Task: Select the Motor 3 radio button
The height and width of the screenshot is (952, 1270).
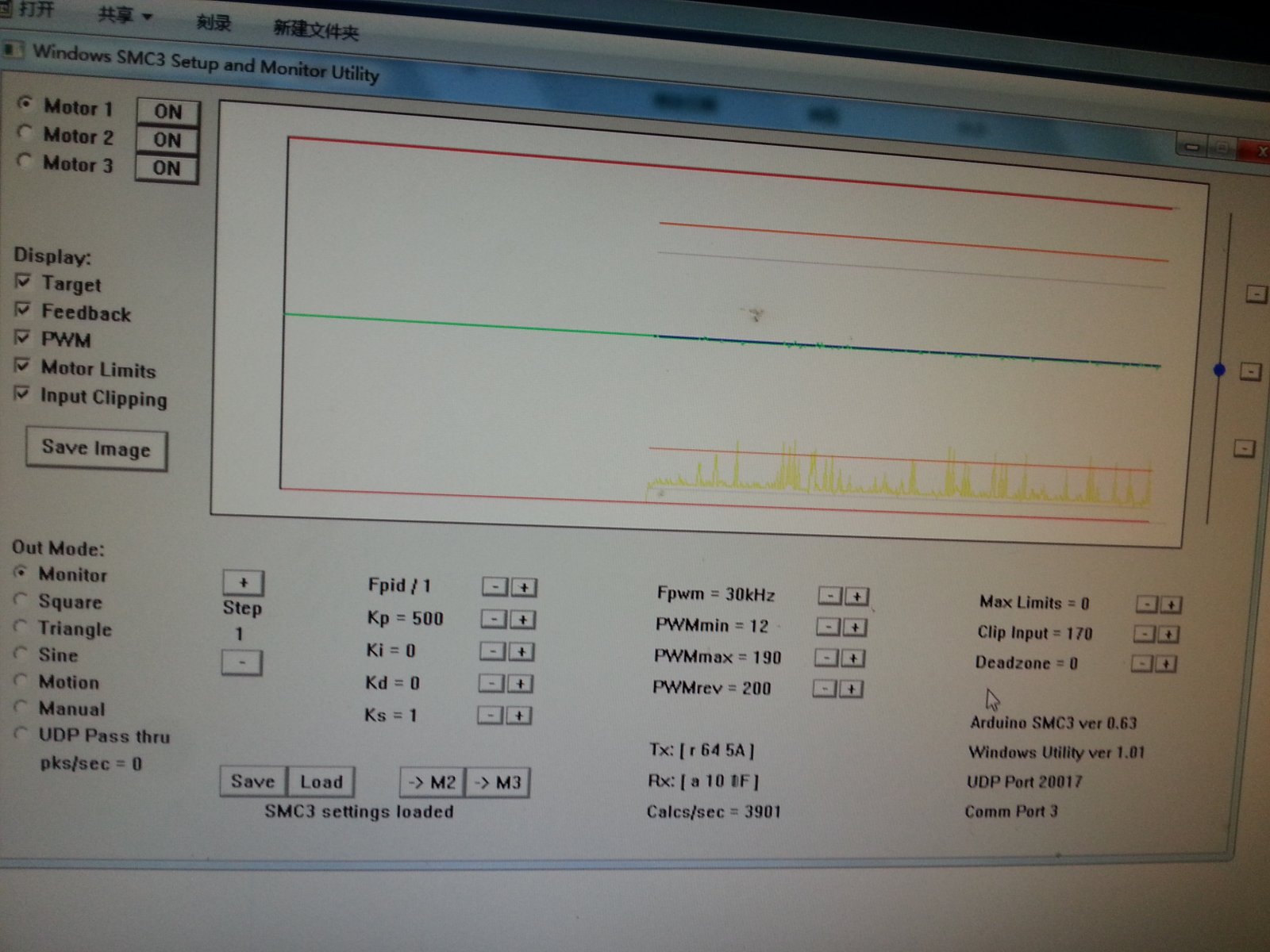Action: [x=25, y=161]
